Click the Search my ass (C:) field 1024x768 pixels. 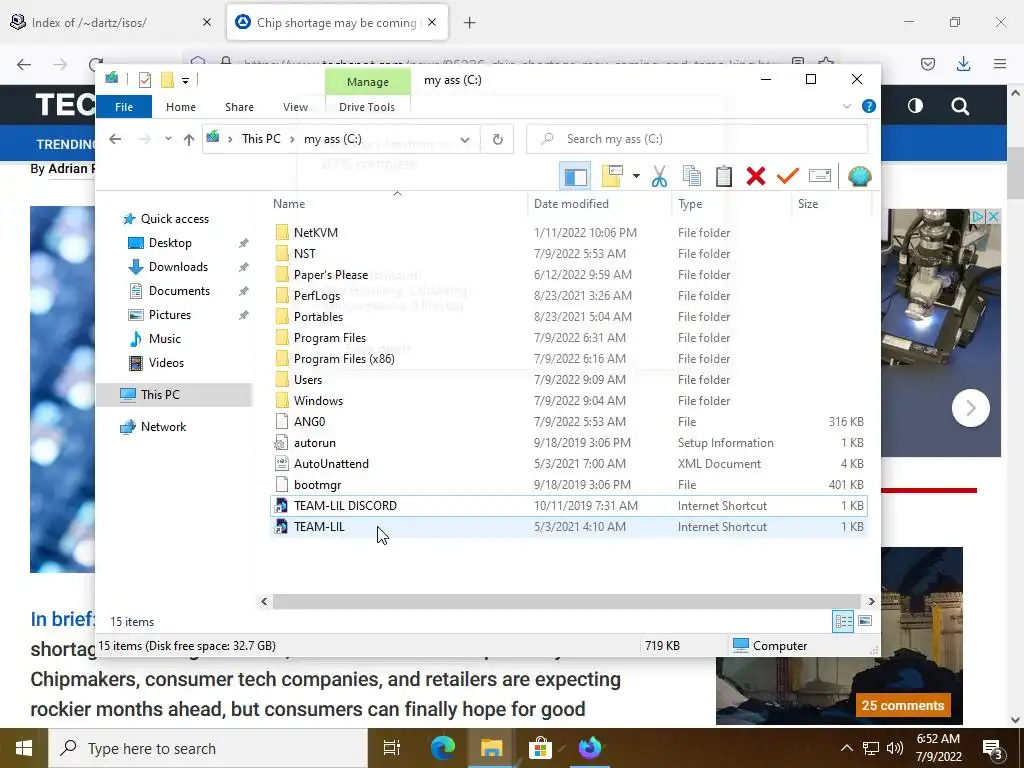point(697,139)
